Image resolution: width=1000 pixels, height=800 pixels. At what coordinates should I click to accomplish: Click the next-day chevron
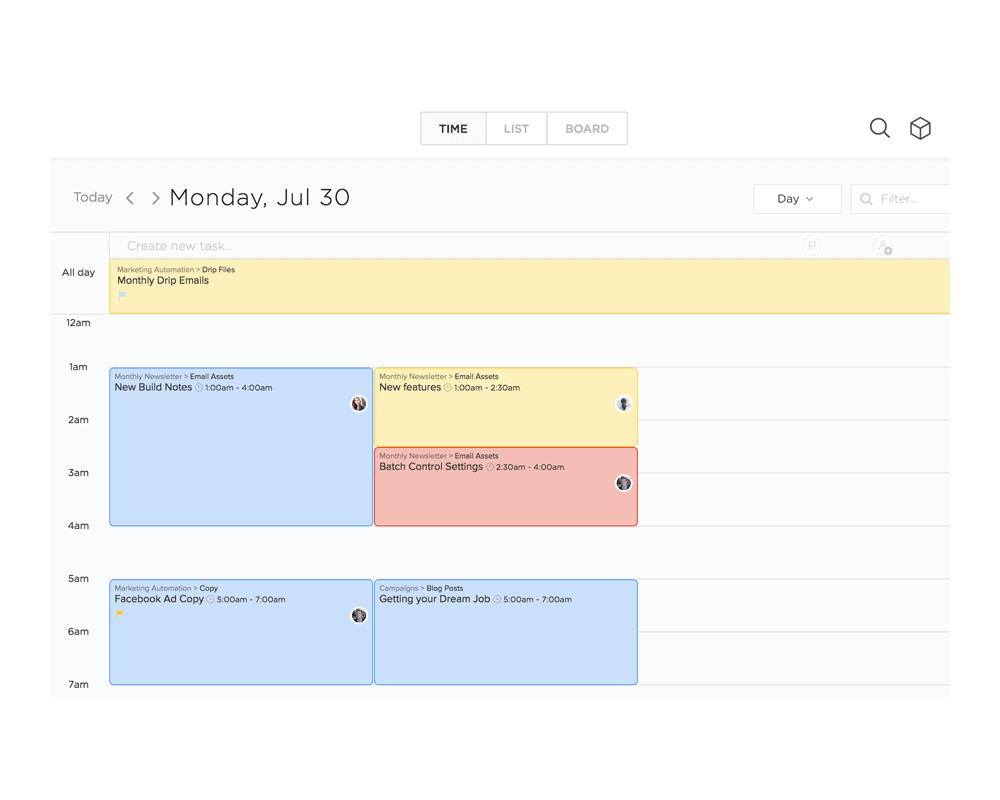tap(156, 198)
